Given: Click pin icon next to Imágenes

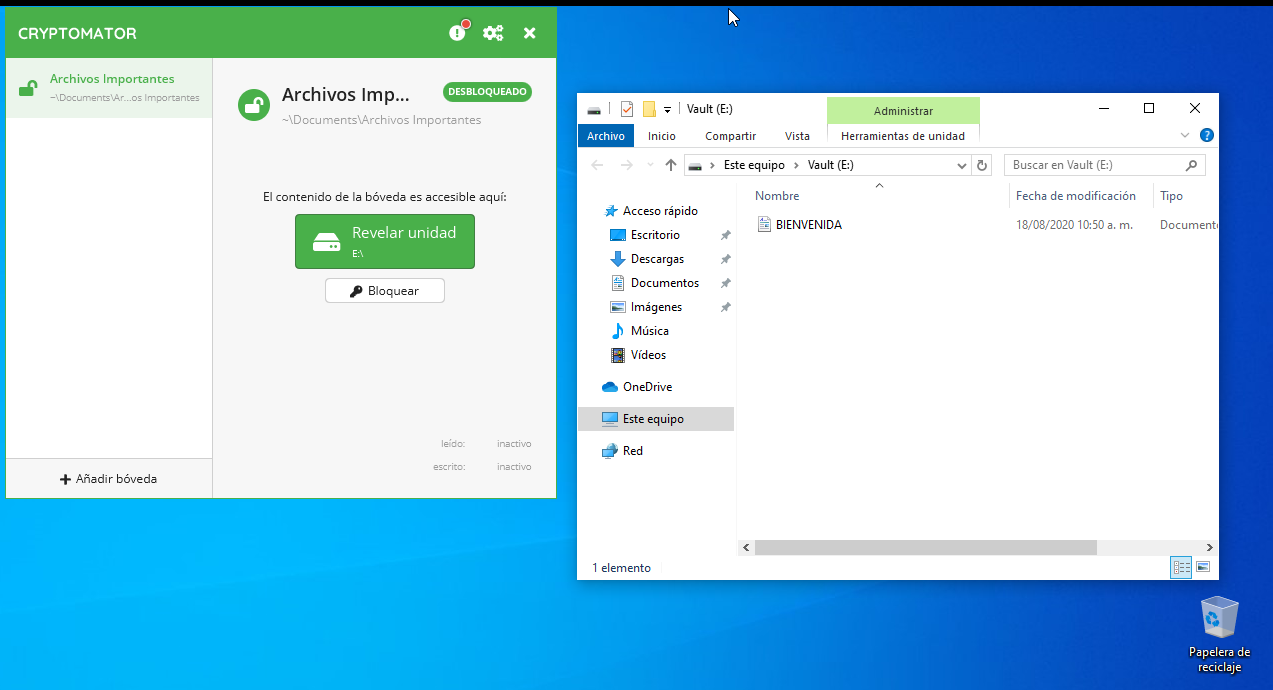Looking at the screenshot, I should pyautogui.click(x=726, y=307).
